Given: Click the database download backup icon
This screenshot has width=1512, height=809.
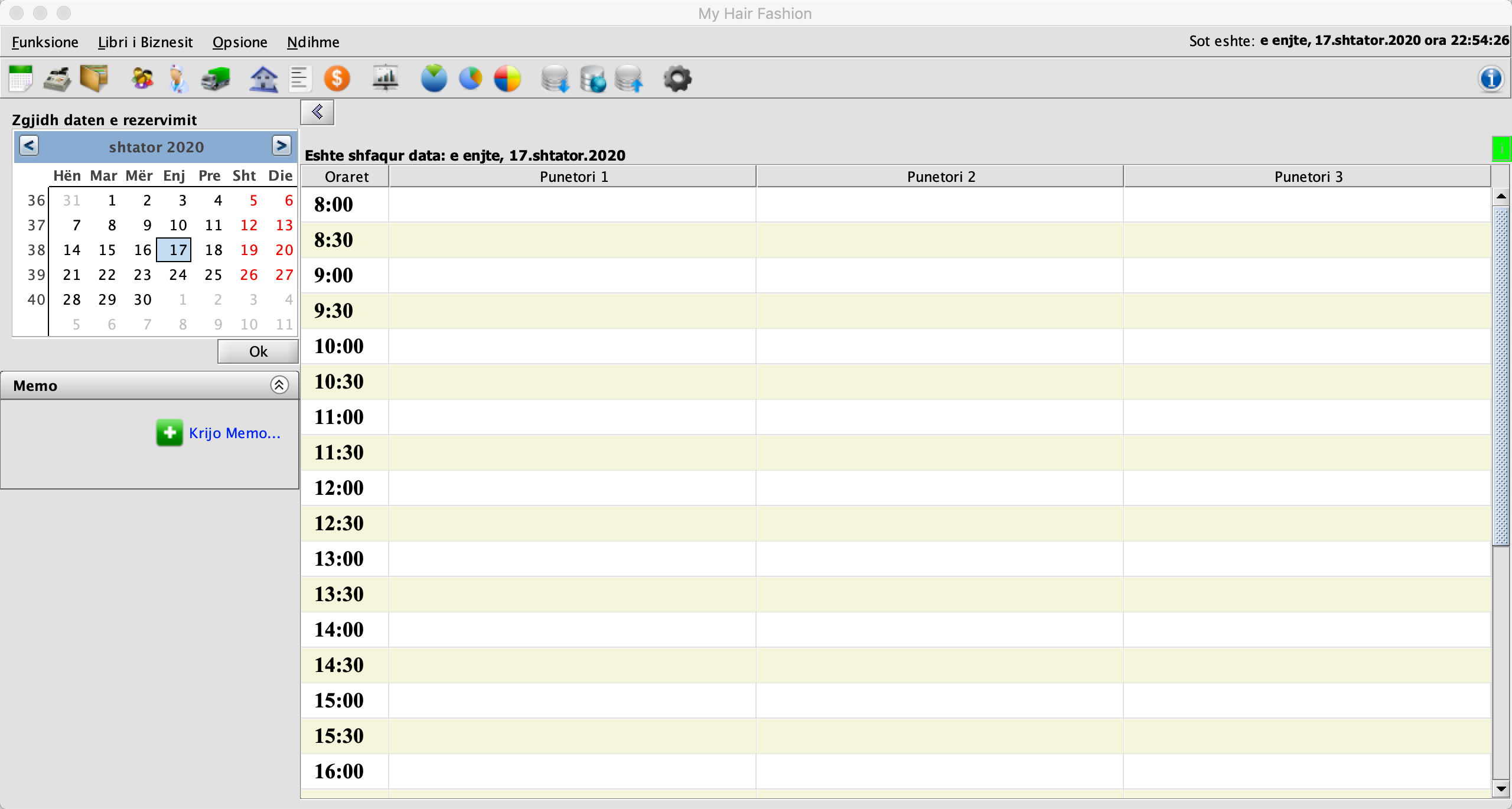Looking at the screenshot, I should (x=555, y=79).
